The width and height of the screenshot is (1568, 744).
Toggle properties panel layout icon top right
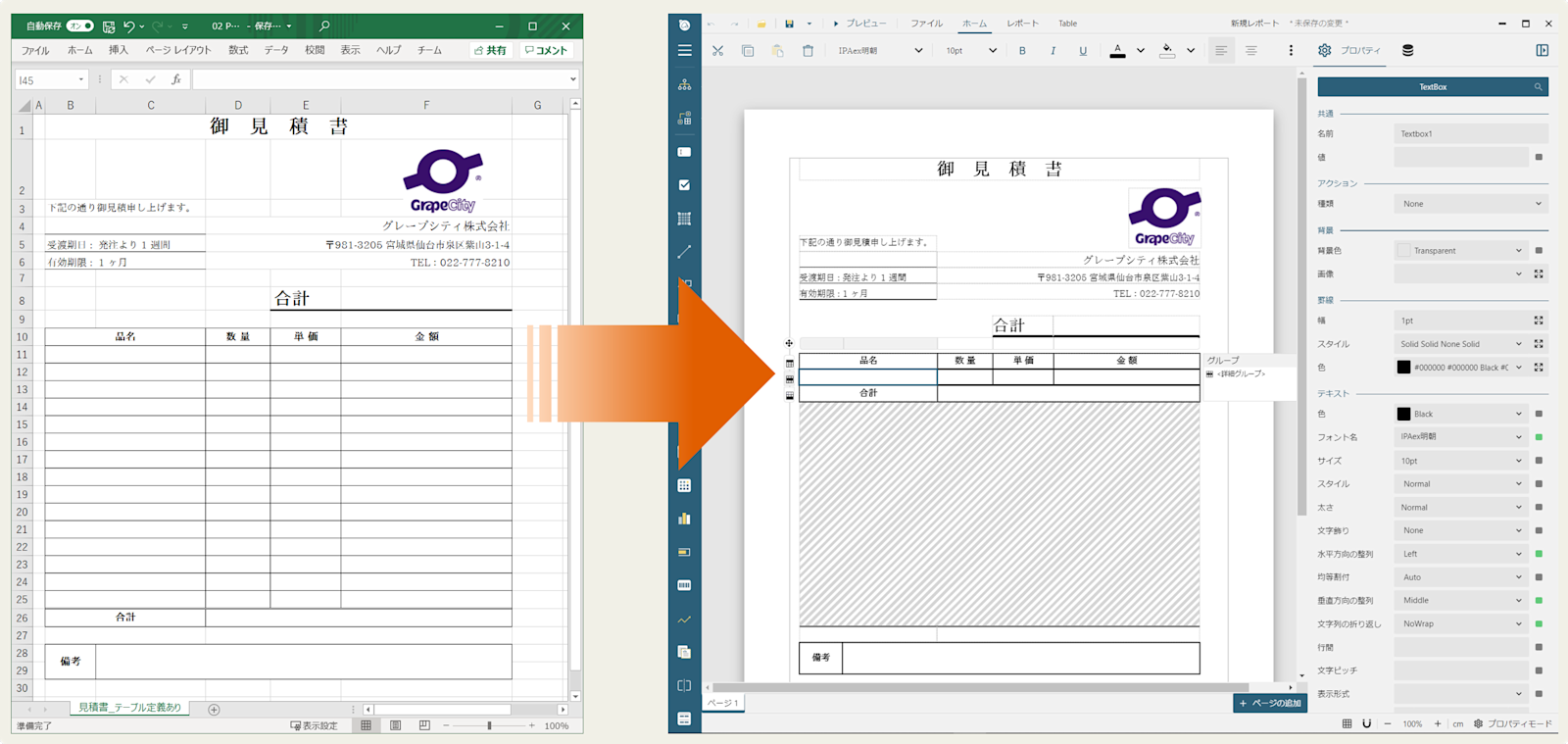tap(1542, 50)
